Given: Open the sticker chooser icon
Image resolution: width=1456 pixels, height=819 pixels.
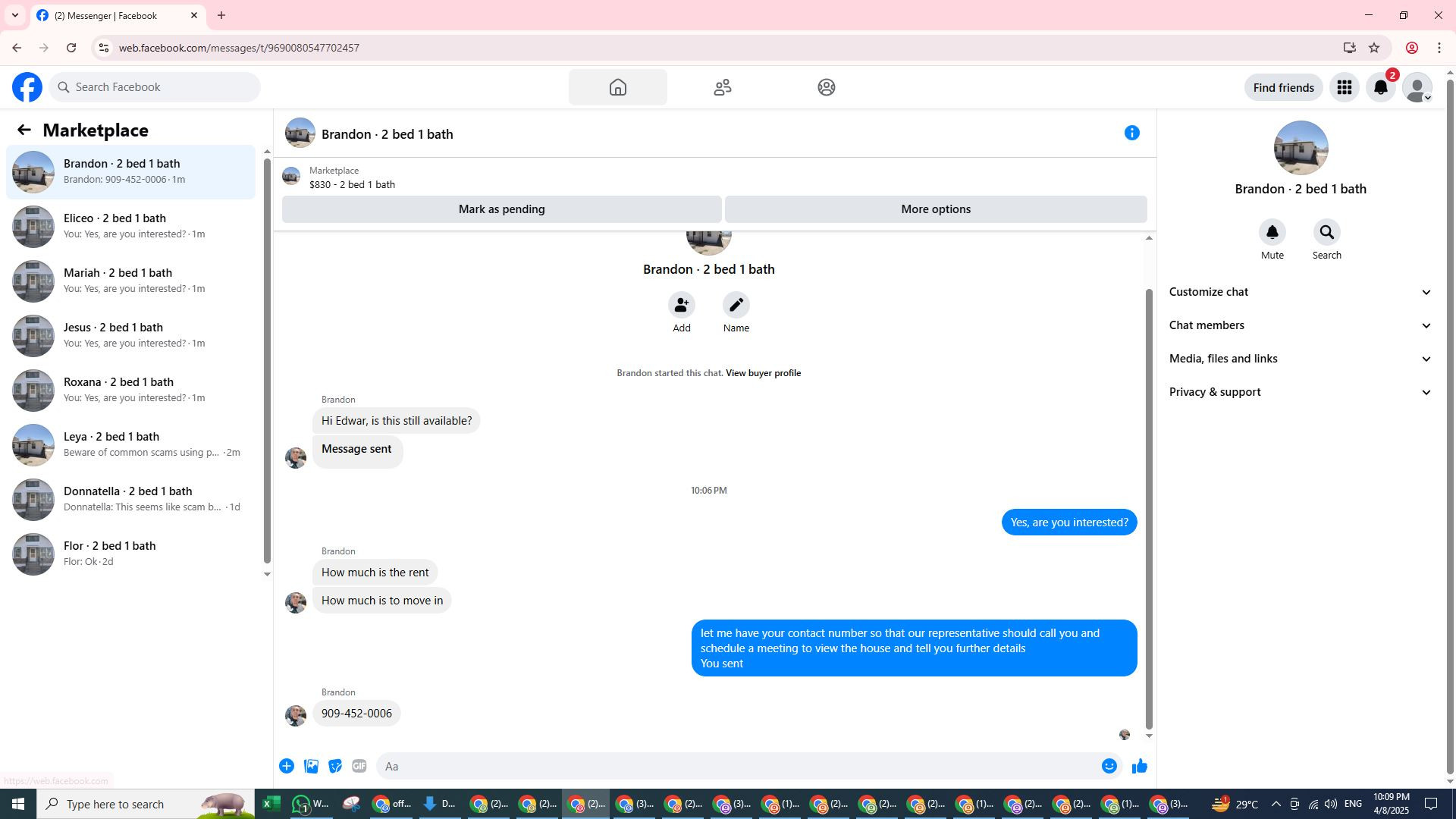Looking at the screenshot, I should 335,766.
